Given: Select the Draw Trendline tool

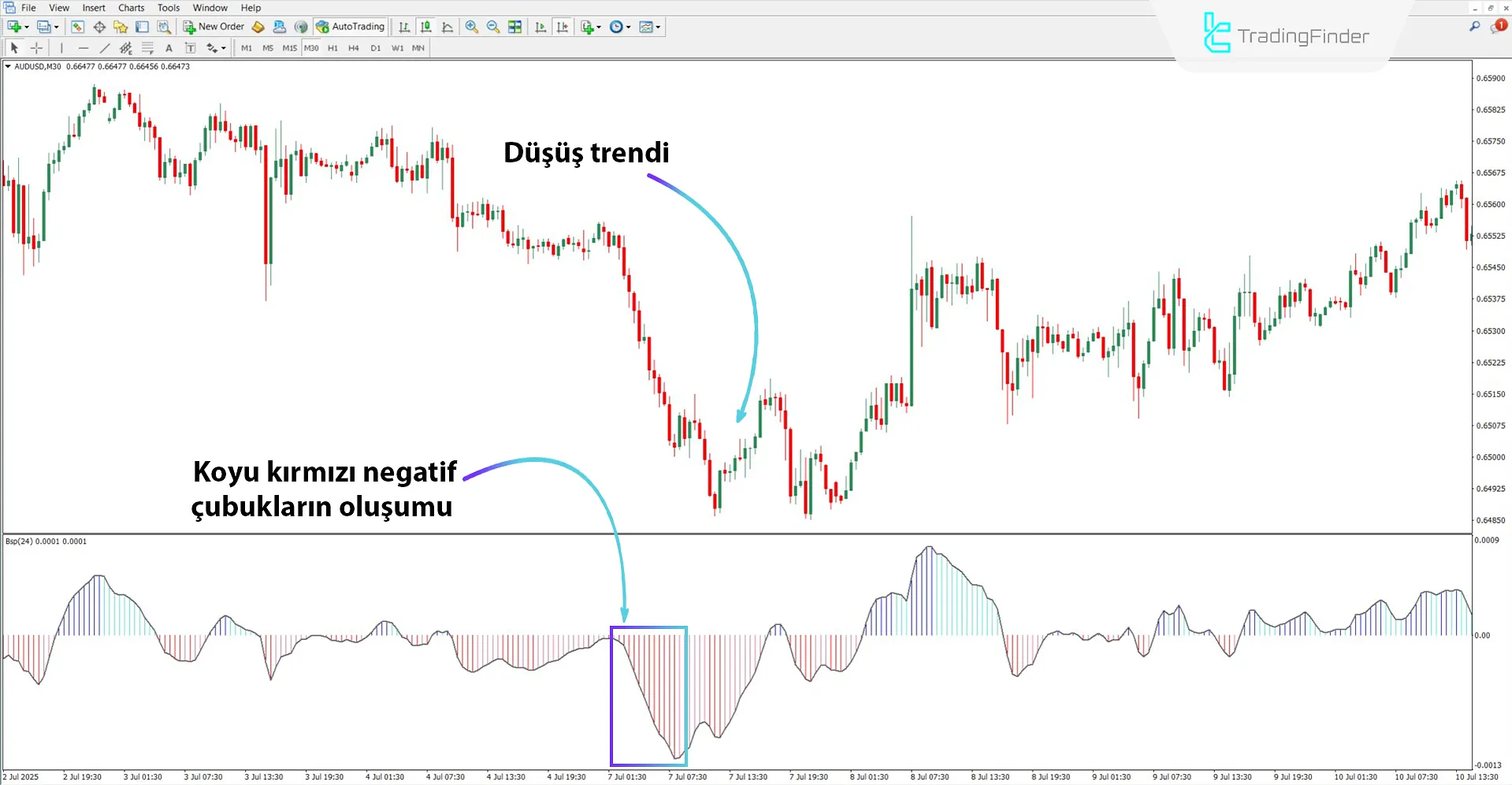Looking at the screenshot, I should (x=105, y=47).
